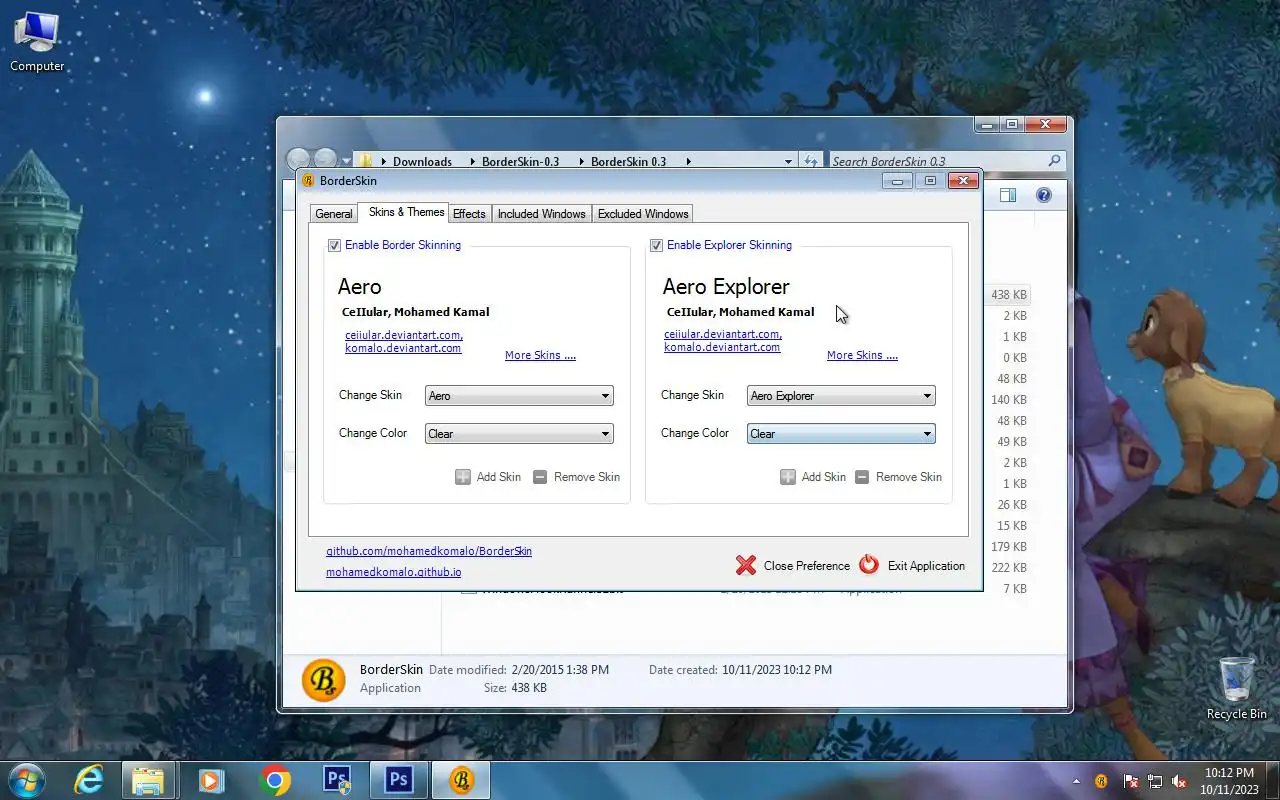Click network tray icon
Viewport: 1280px width, 800px height.
click(1155, 781)
